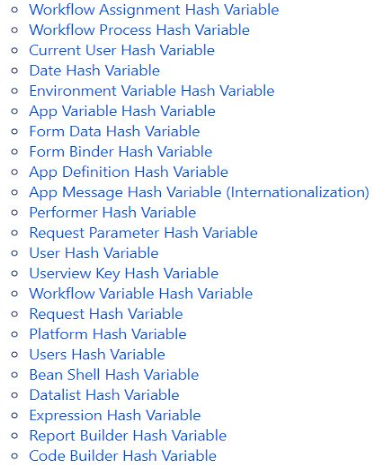Viewport: 373px width, 472px height.
Task: Open Environment Variable Hash Variable page
Action: point(152,91)
